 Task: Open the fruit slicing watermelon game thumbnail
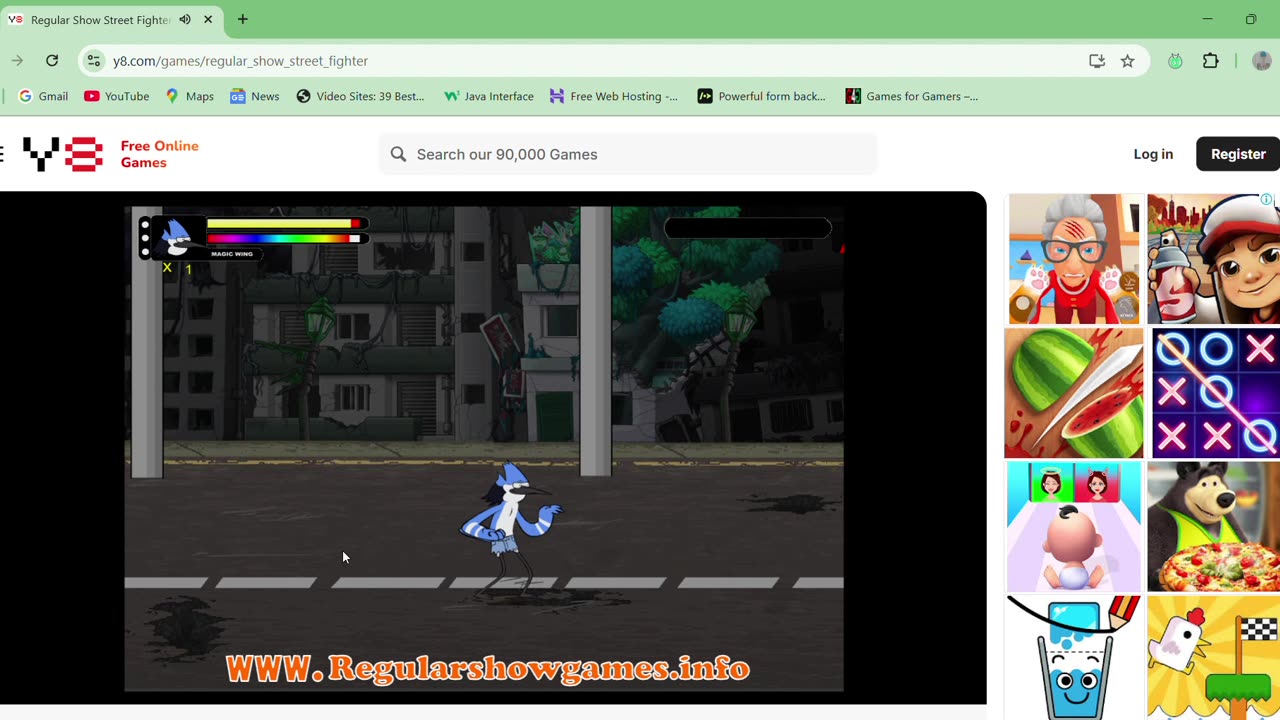tap(1073, 393)
